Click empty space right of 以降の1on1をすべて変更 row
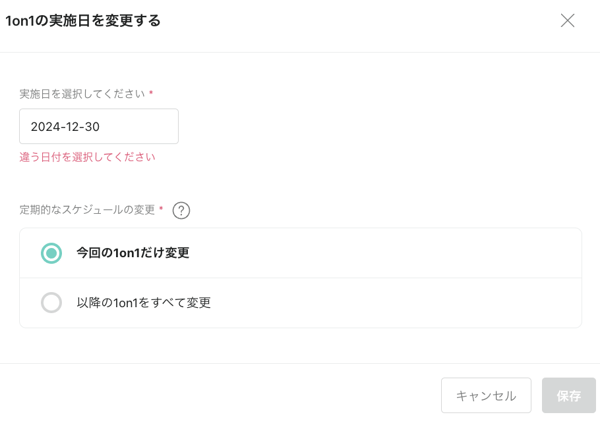 (400, 302)
